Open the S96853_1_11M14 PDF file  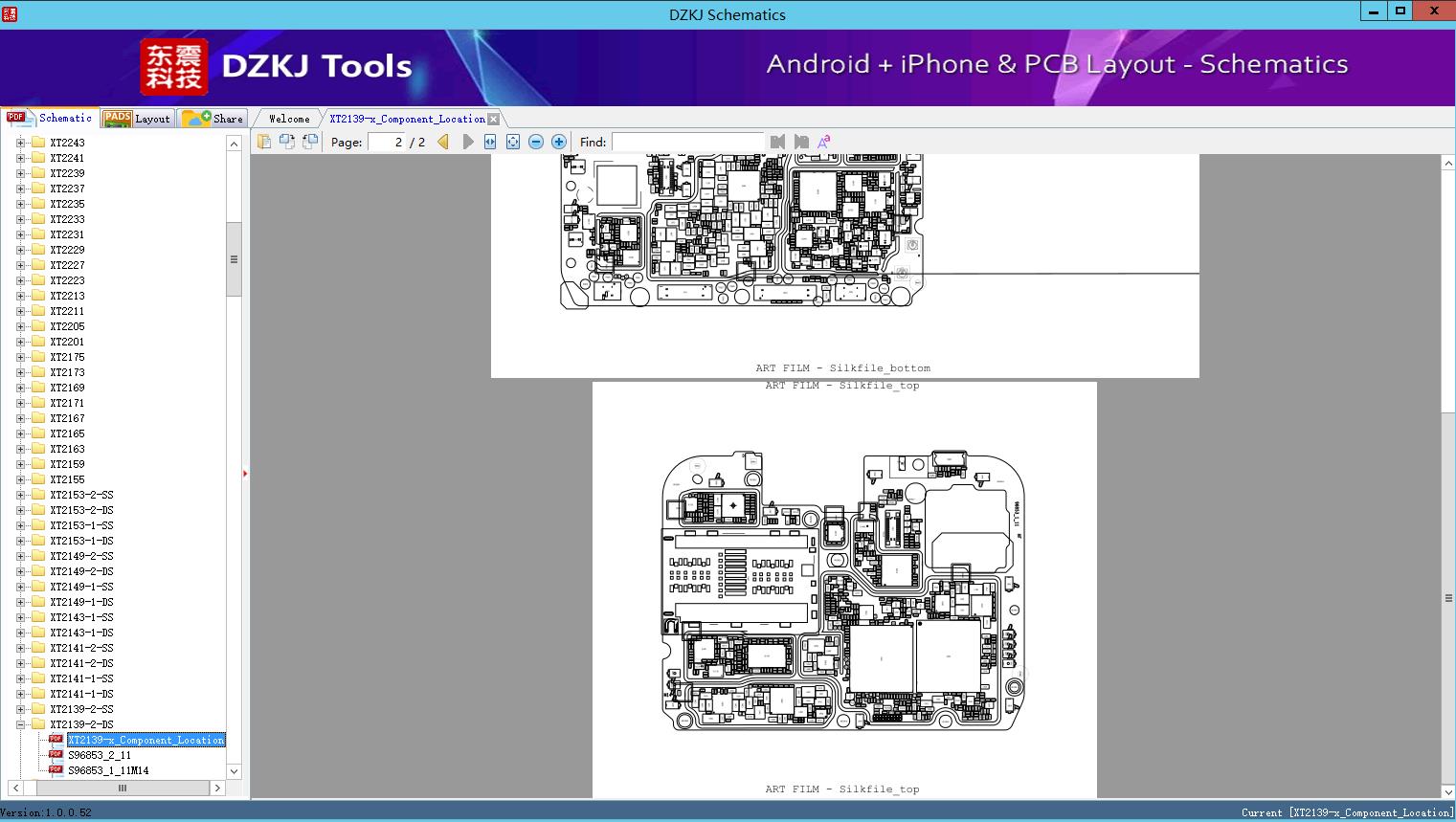[x=108, y=770]
